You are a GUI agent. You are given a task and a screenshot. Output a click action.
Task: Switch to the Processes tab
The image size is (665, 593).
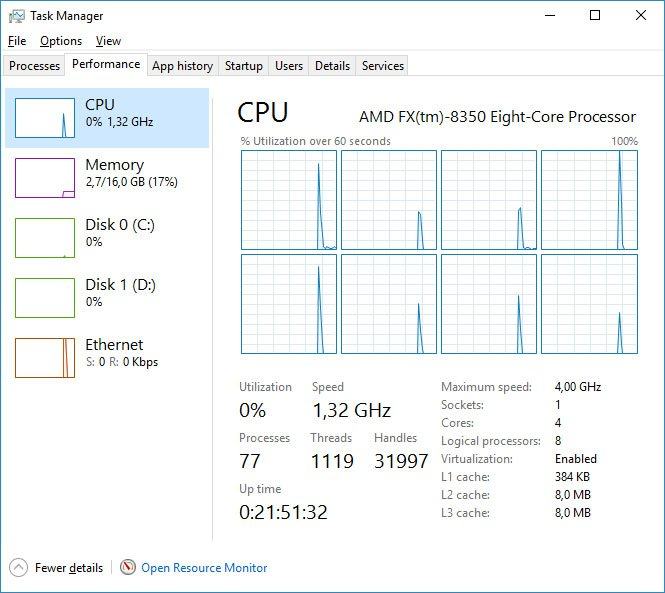pos(35,66)
